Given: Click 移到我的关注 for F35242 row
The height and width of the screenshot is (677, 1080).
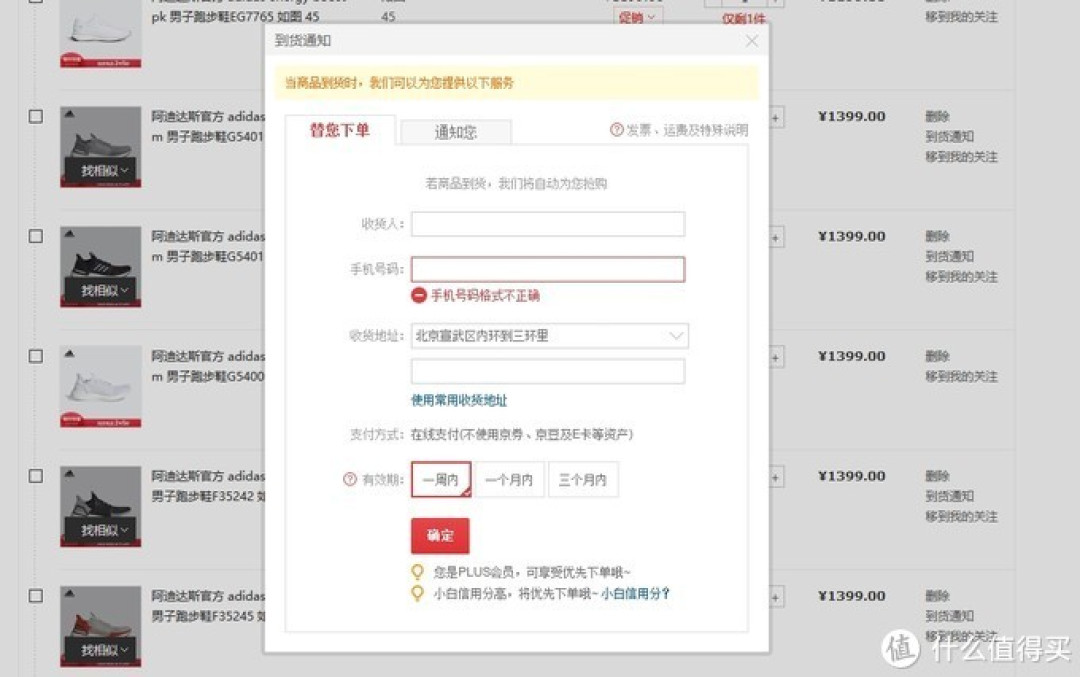Looking at the screenshot, I should point(961,517).
